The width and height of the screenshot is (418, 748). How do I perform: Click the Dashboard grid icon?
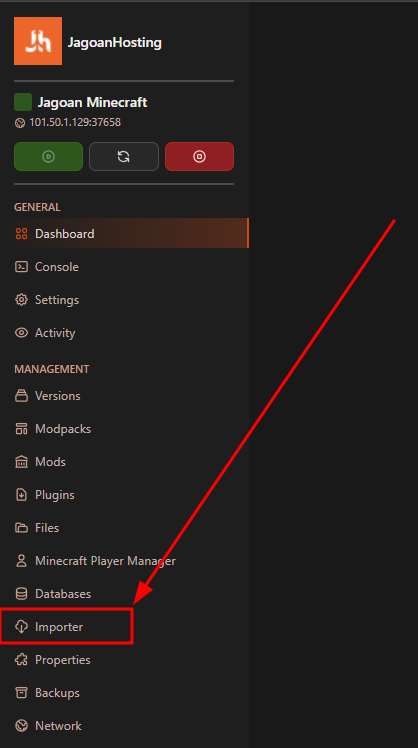[21, 234]
